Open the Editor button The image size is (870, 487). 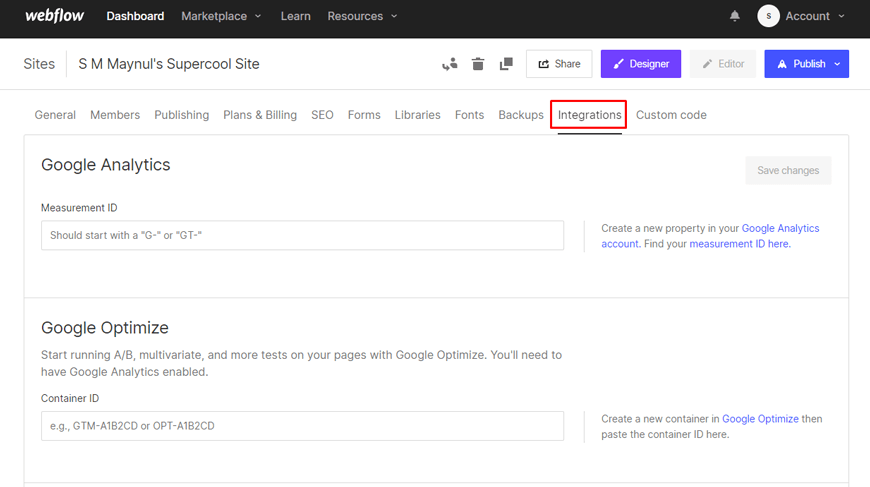722,64
